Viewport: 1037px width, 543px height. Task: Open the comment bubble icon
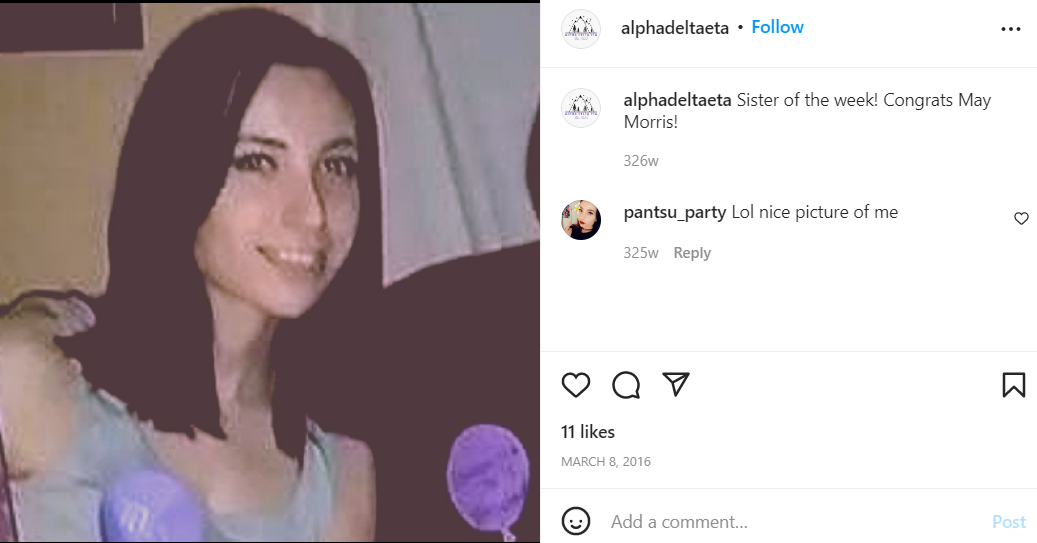626,385
